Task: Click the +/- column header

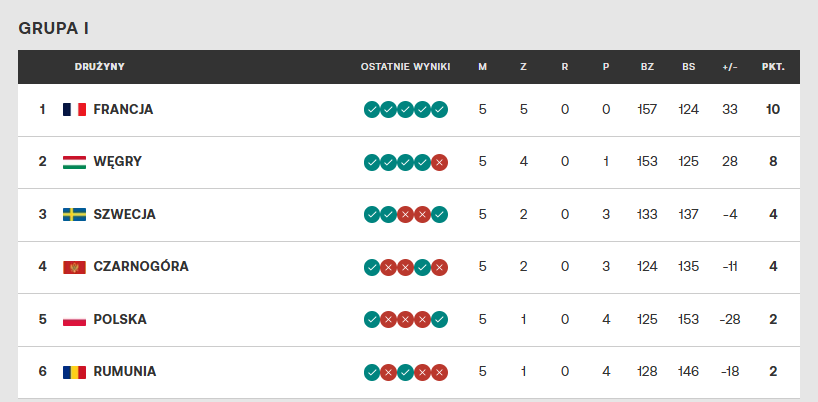Action: point(730,67)
